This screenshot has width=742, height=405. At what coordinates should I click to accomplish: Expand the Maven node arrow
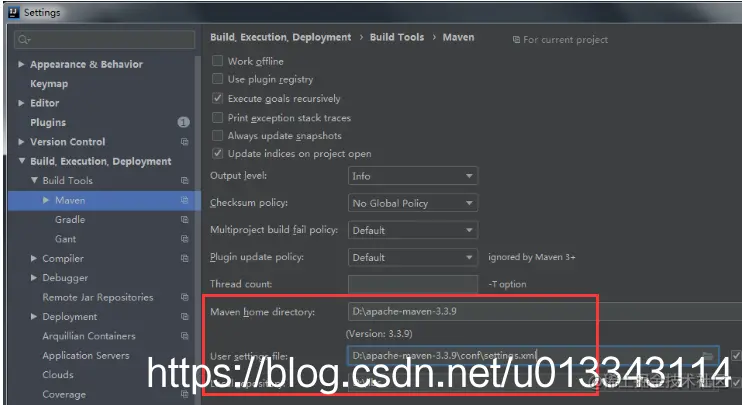point(46,200)
